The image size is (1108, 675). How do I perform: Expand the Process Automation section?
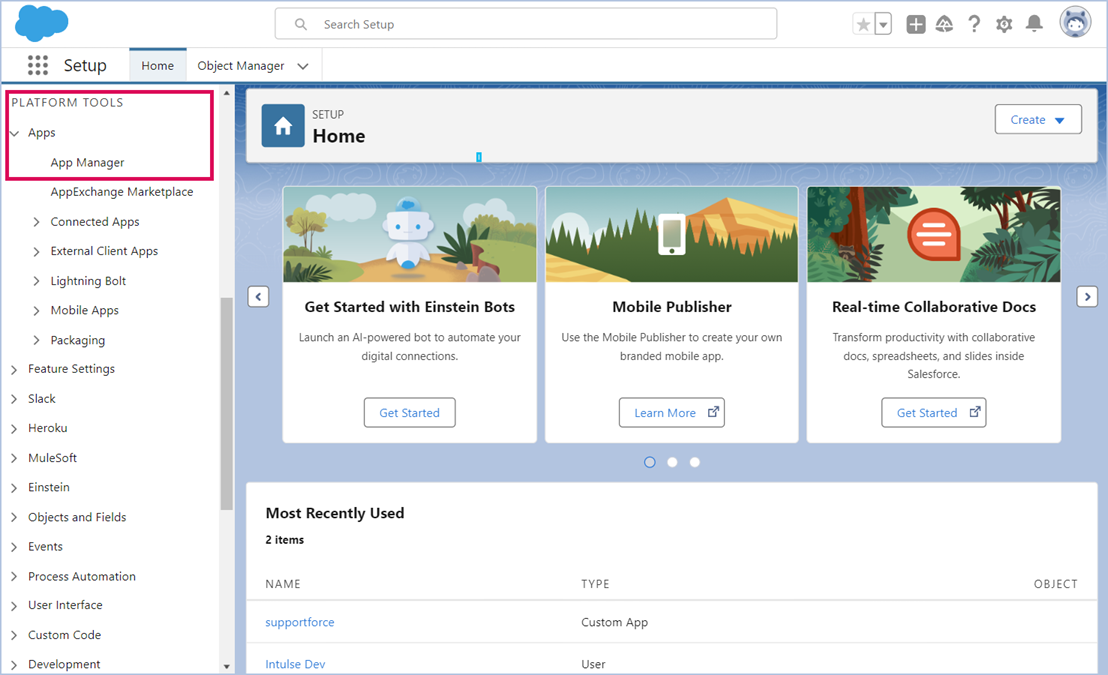[x=14, y=577]
